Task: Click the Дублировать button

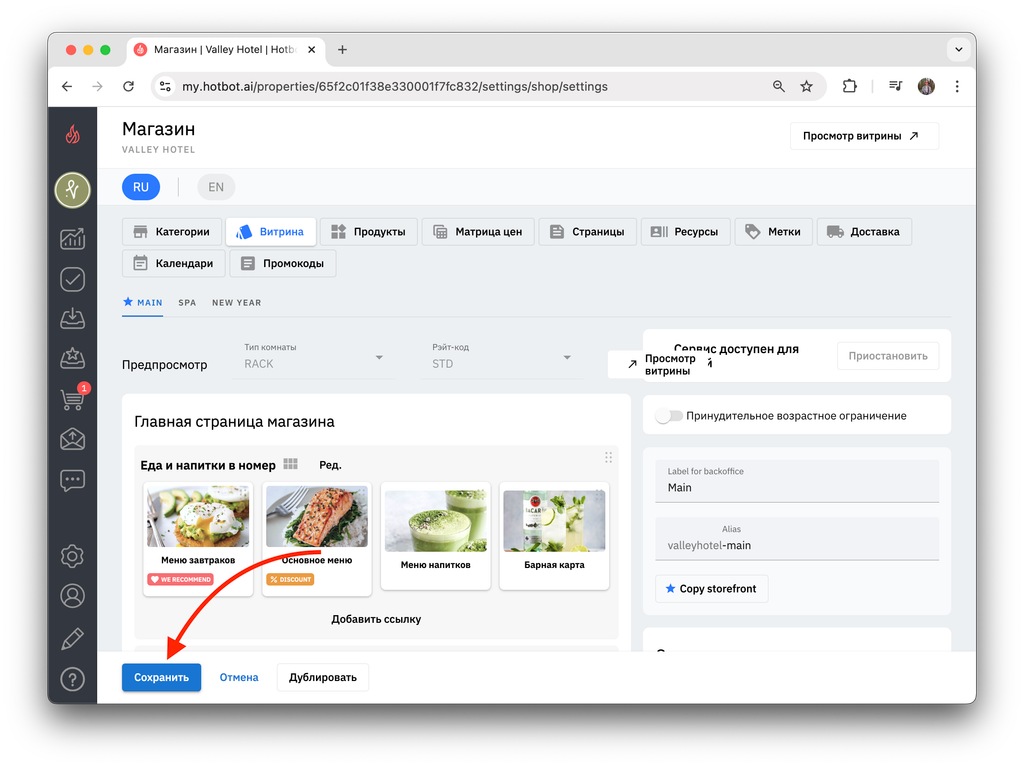Action: coord(323,677)
